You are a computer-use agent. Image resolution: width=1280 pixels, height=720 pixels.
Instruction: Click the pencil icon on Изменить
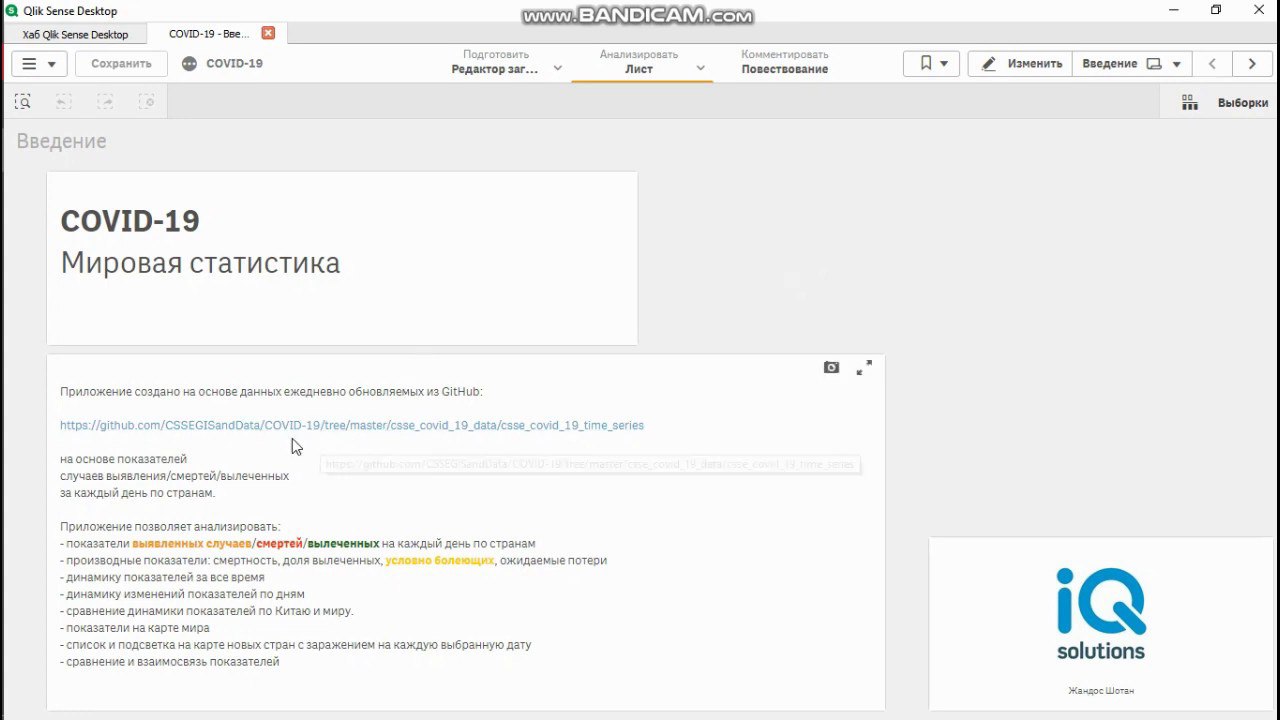989,63
